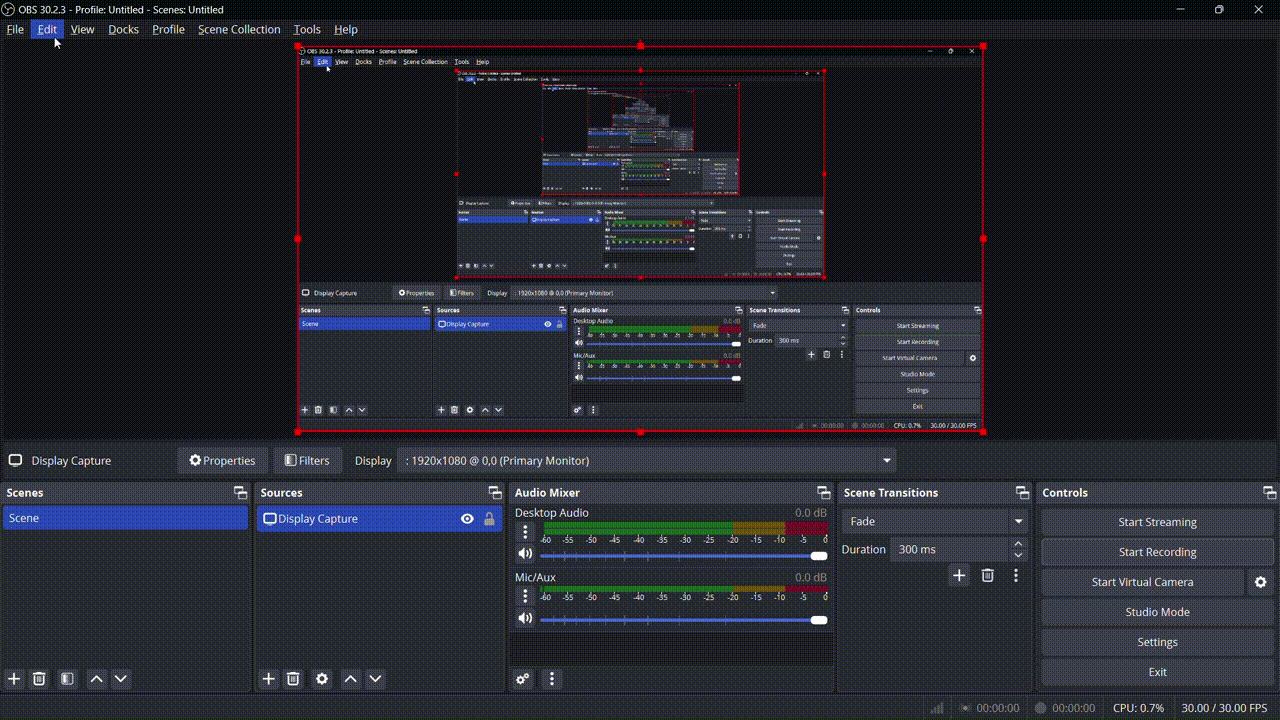Image resolution: width=1280 pixels, height=720 pixels.
Task: Undock the Scene Transitions panel
Action: click(x=1022, y=493)
